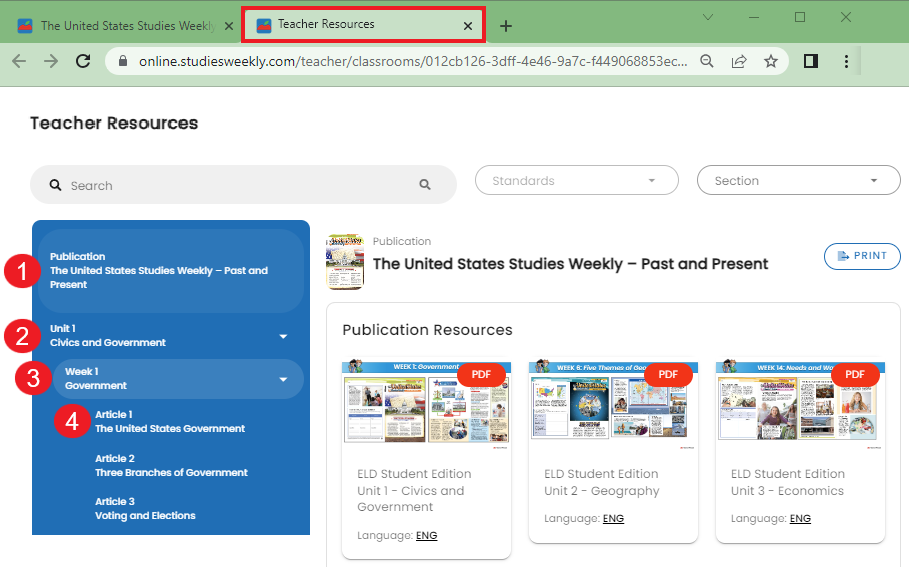Close the Teacher Resources tab
Viewport: 909px width, 567px height.
coord(468,26)
